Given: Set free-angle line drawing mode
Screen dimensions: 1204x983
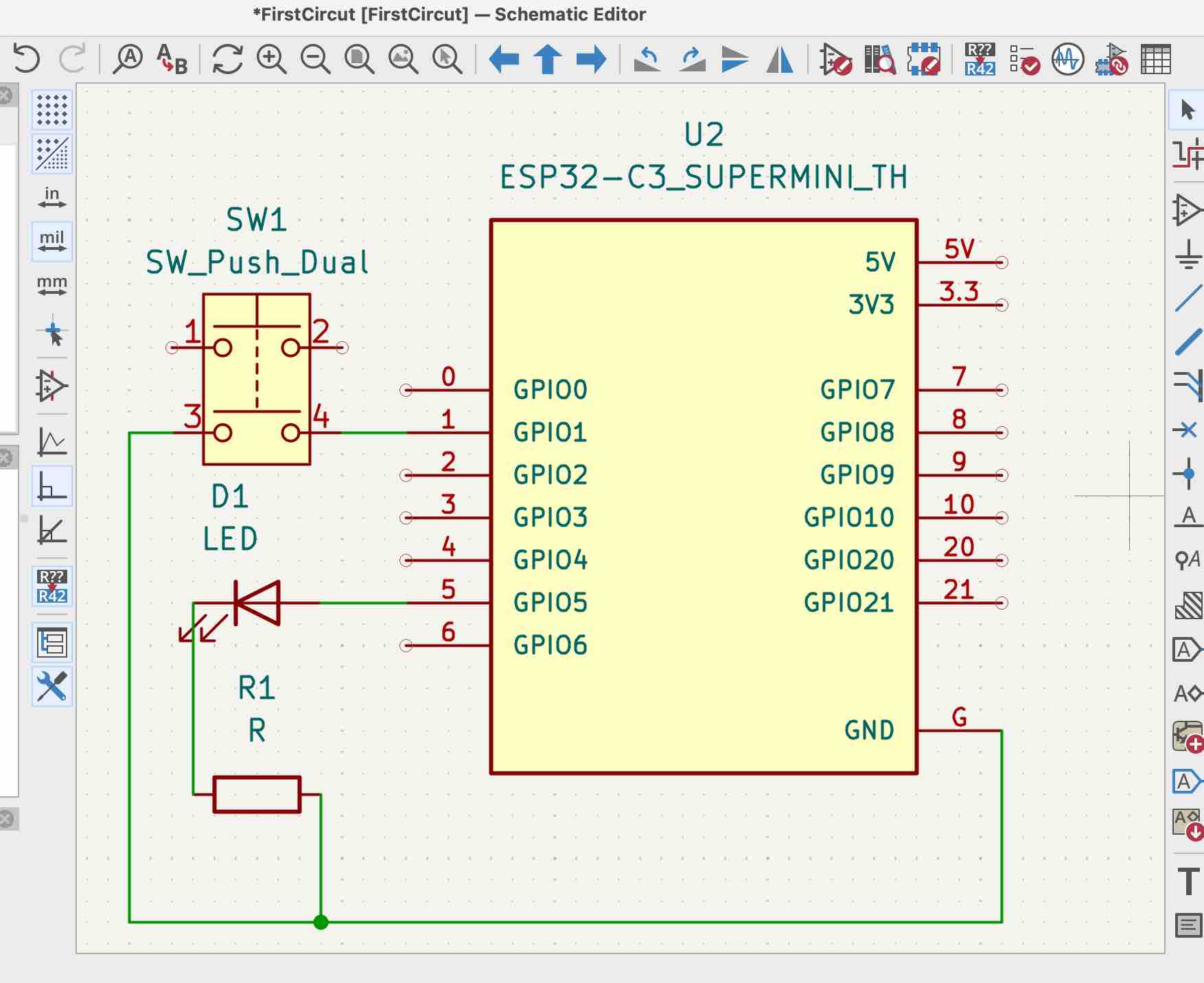Looking at the screenshot, I should [52, 441].
